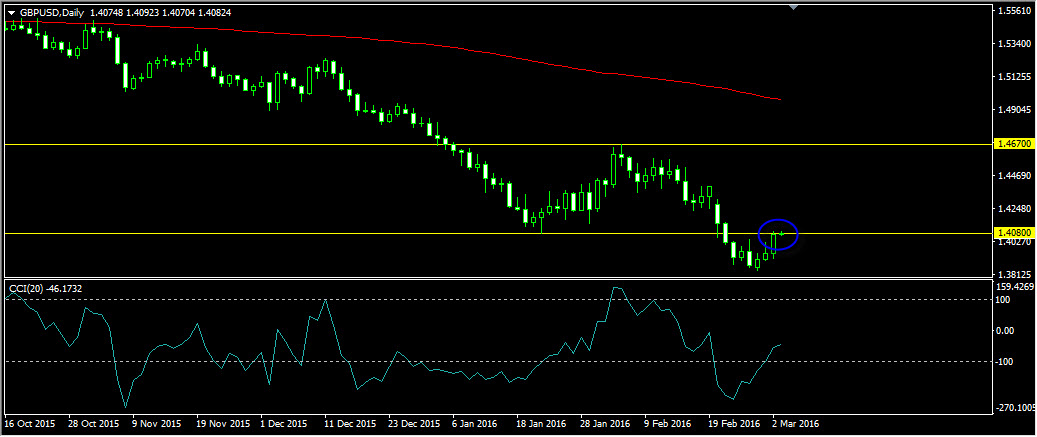The height and width of the screenshot is (437, 1037).
Task: Open the triangle menu beside GBPUSD,Daily
Action: 11,12
